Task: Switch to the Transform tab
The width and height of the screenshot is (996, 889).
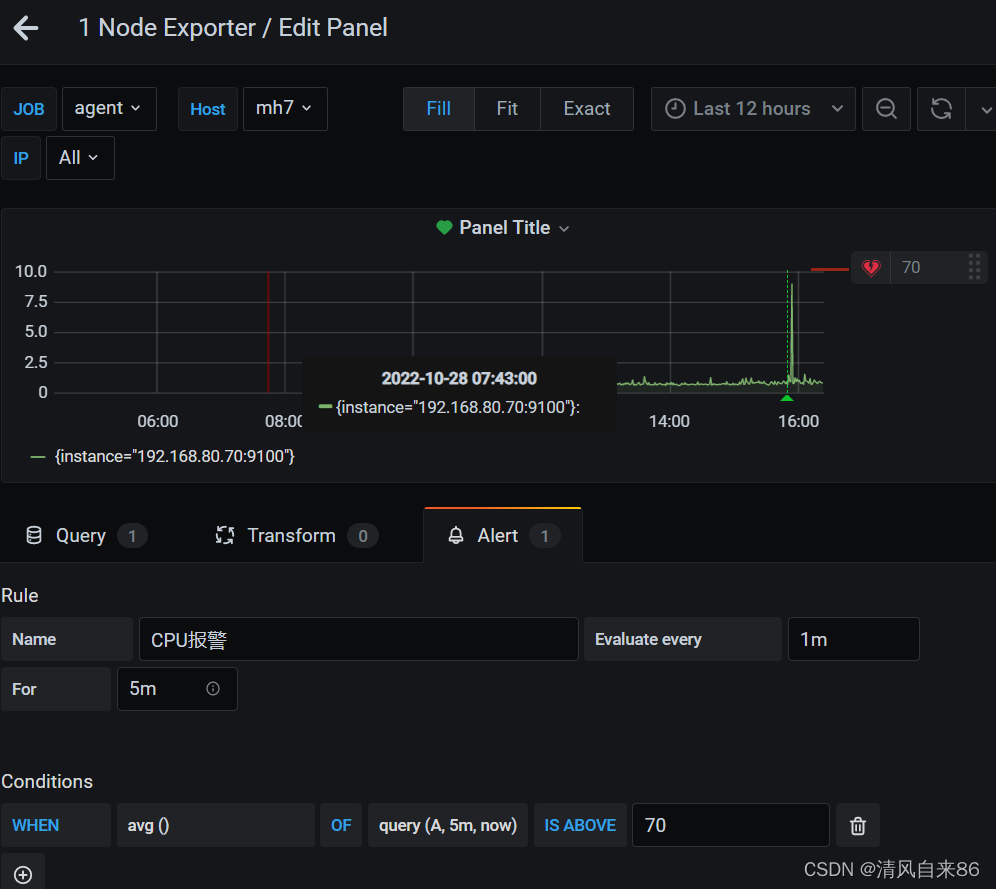Action: (x=291, y=535)
